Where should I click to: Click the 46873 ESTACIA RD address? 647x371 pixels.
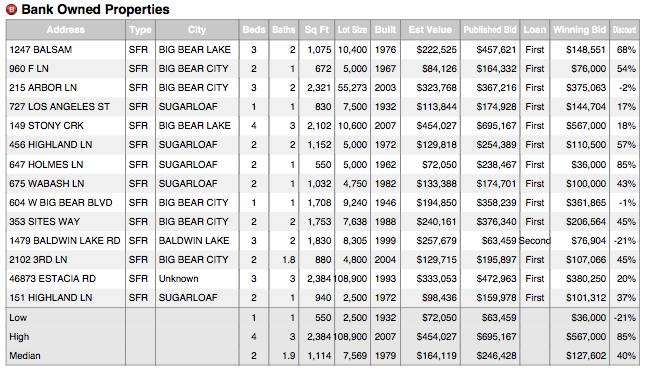52,279
